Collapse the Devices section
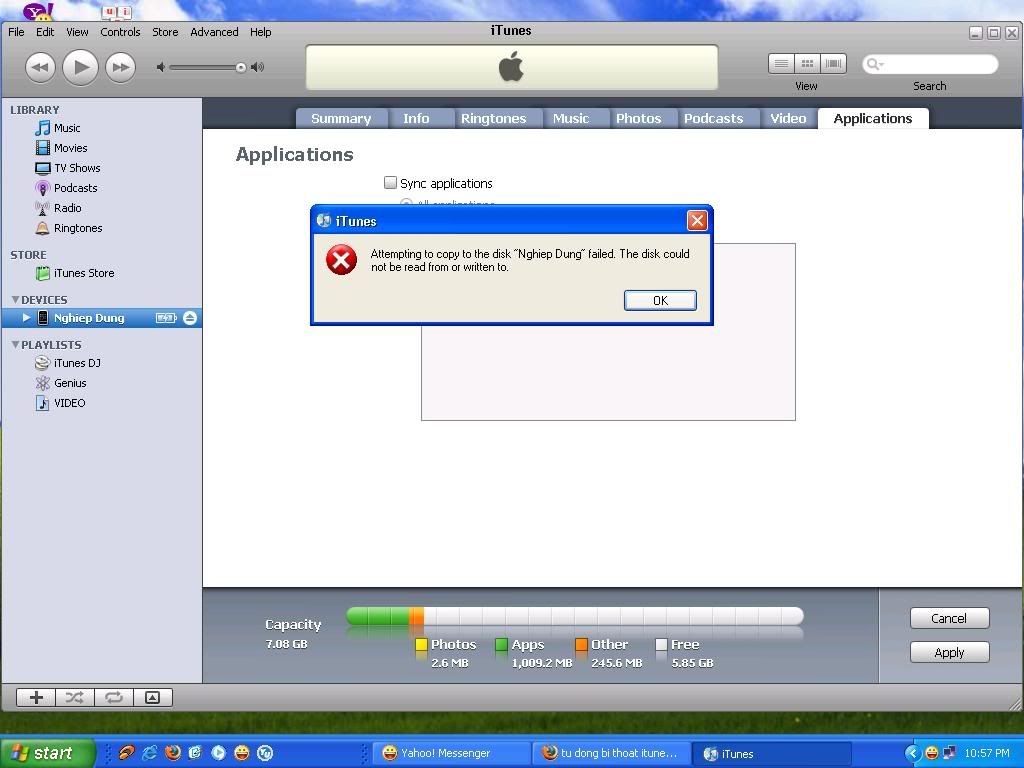Viewport: 1024px width, 768px height. pos(15,300)
